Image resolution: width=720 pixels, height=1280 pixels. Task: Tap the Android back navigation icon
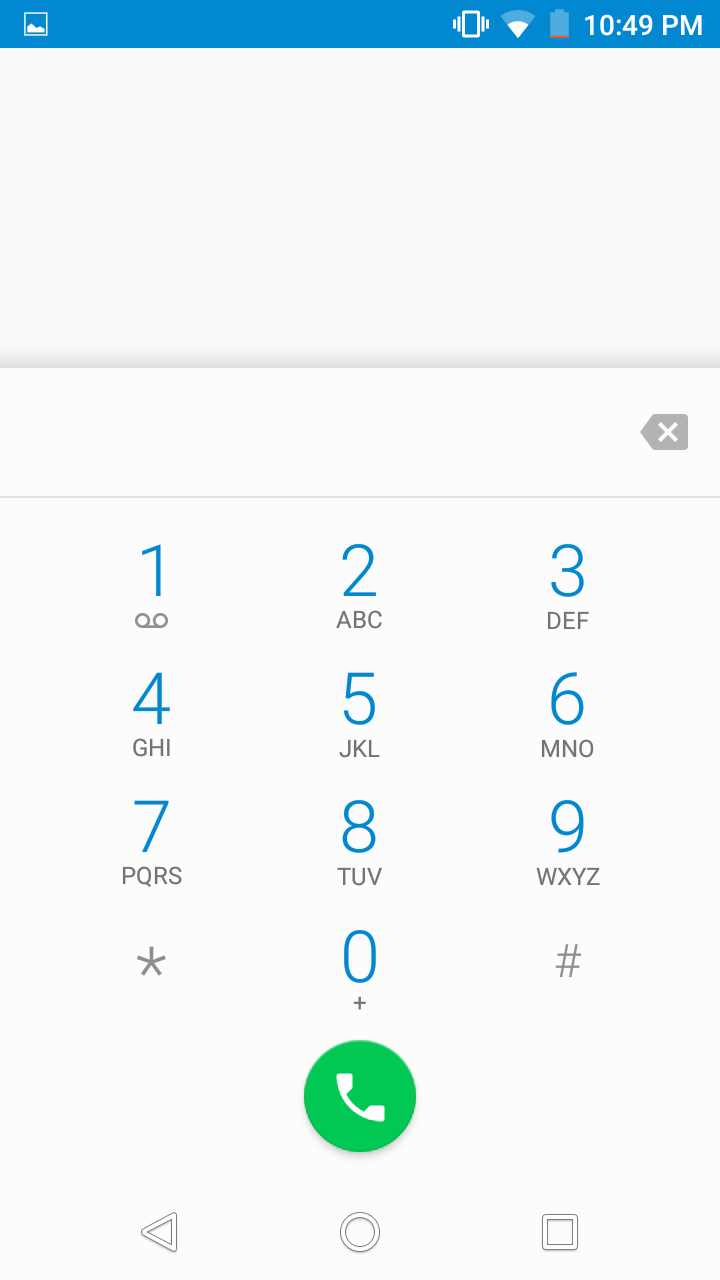[160, 1232]
